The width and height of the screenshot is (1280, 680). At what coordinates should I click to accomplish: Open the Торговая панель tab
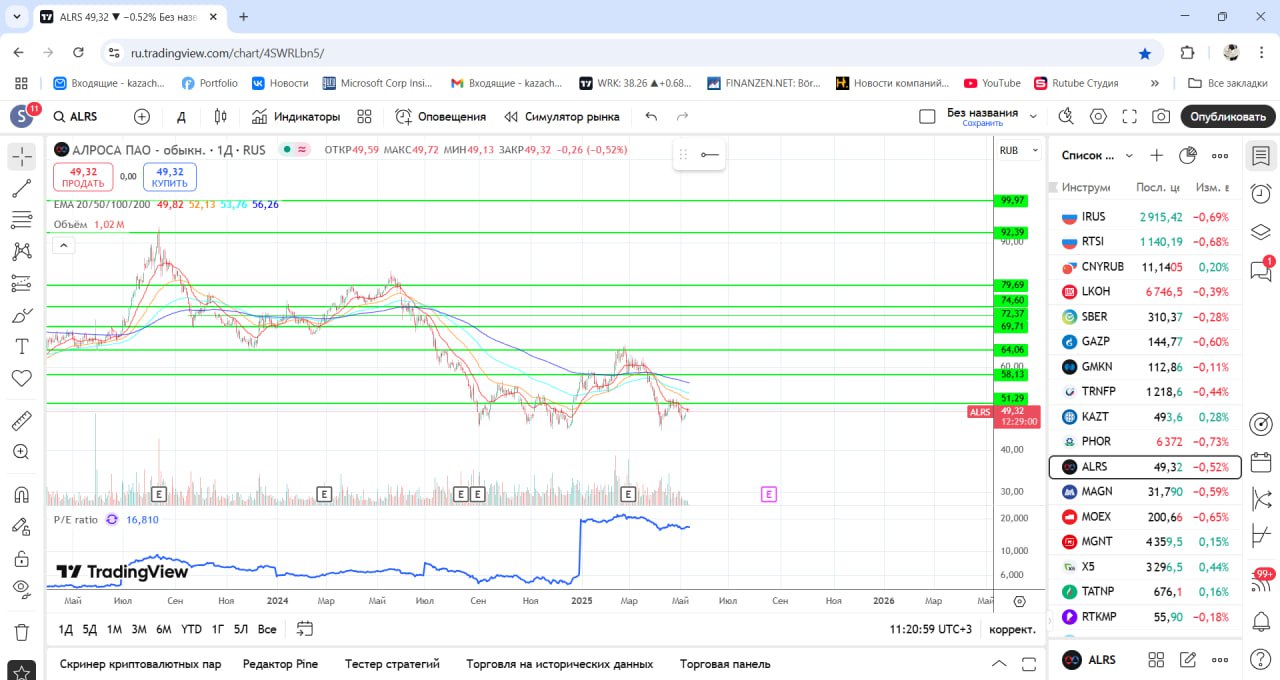(725, 664)
